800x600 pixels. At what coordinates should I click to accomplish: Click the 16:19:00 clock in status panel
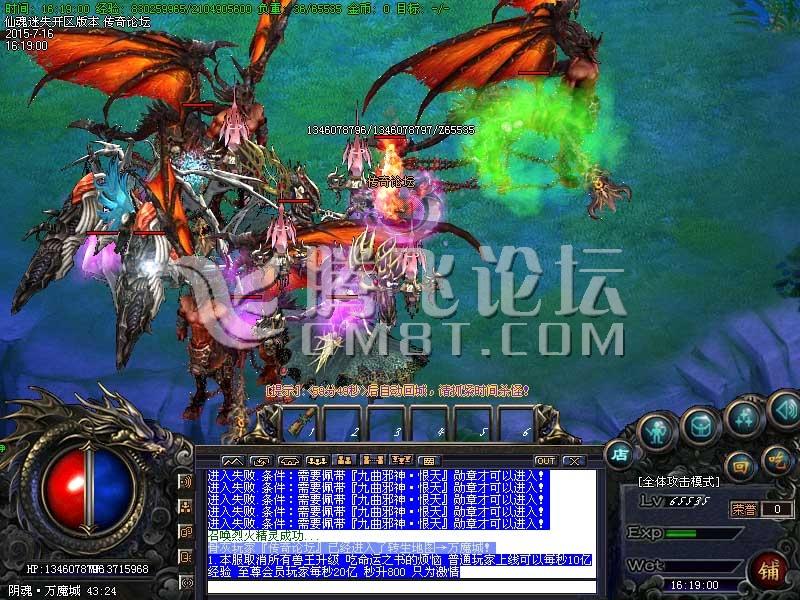pyautogui.click(x=694, y=585)
